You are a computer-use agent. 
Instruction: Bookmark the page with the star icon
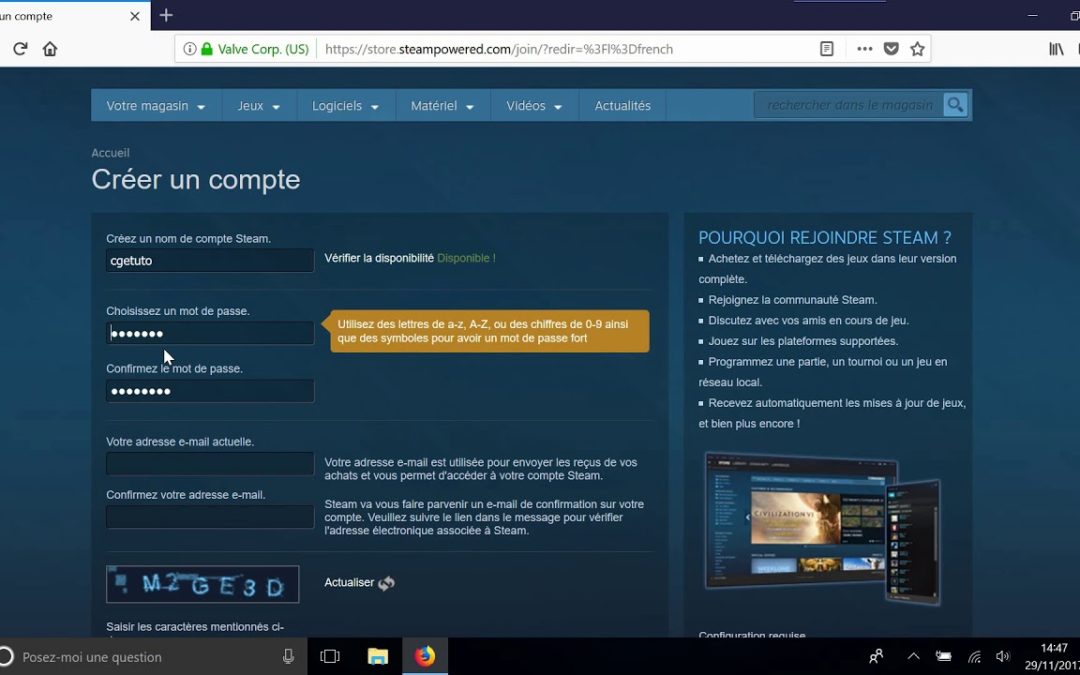pyautogui.click(x=917, y=48)
